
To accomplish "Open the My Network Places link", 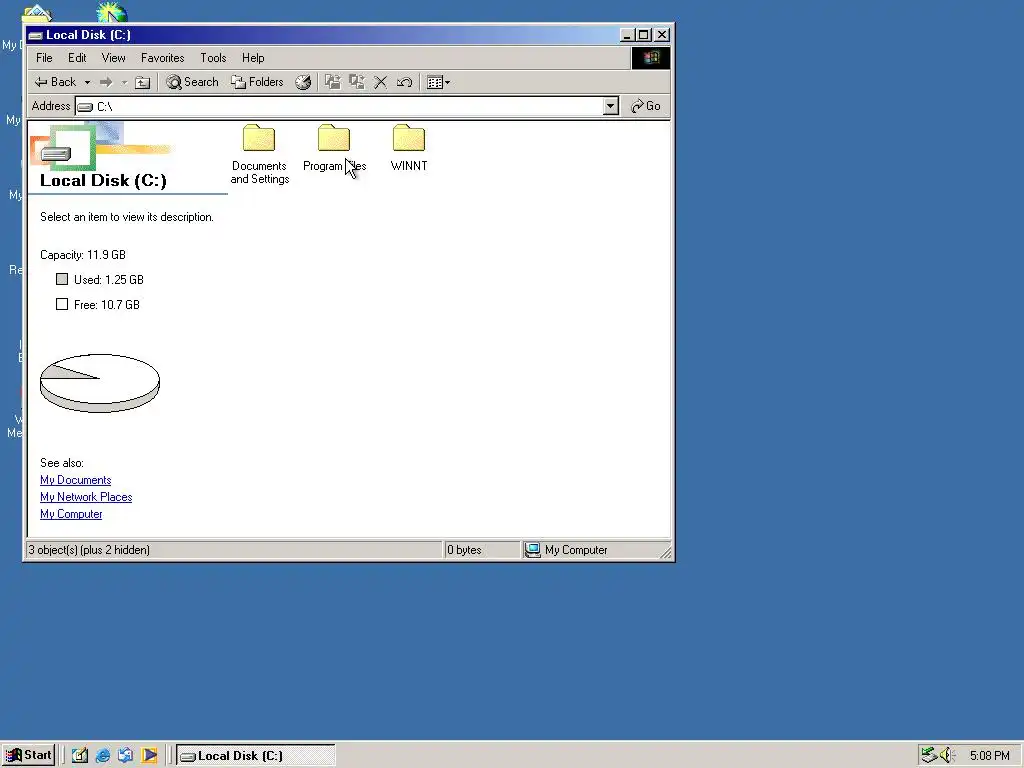I will [86, 497].
